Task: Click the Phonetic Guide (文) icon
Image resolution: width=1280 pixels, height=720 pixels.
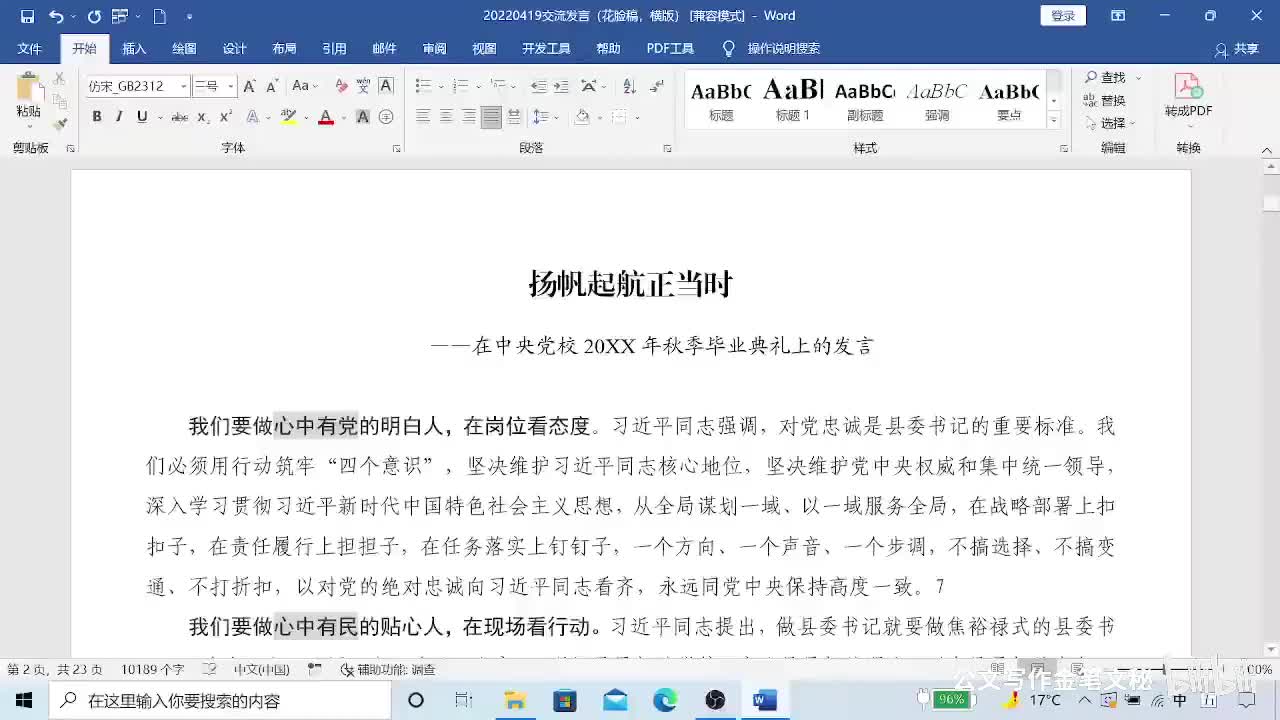Action: point(363,86)
